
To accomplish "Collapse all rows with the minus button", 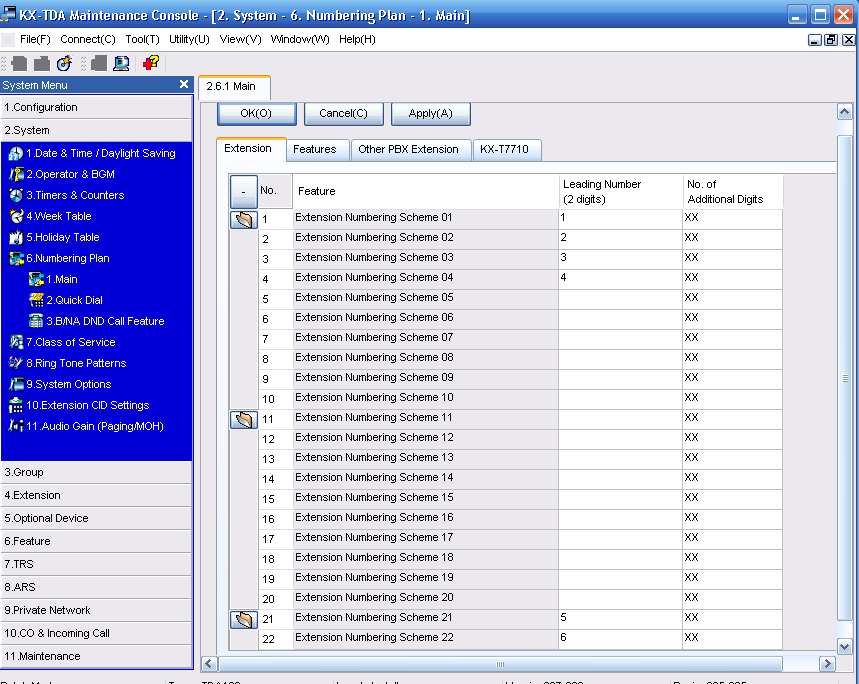I will pyautogui.click(x=244, y=191).
